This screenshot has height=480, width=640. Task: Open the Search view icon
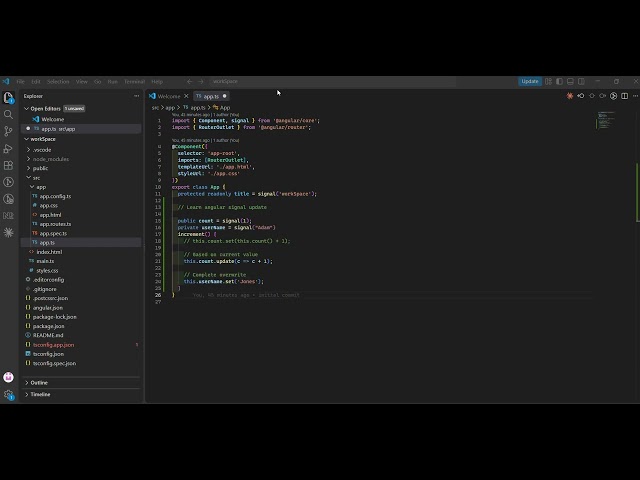coord(8,114)
